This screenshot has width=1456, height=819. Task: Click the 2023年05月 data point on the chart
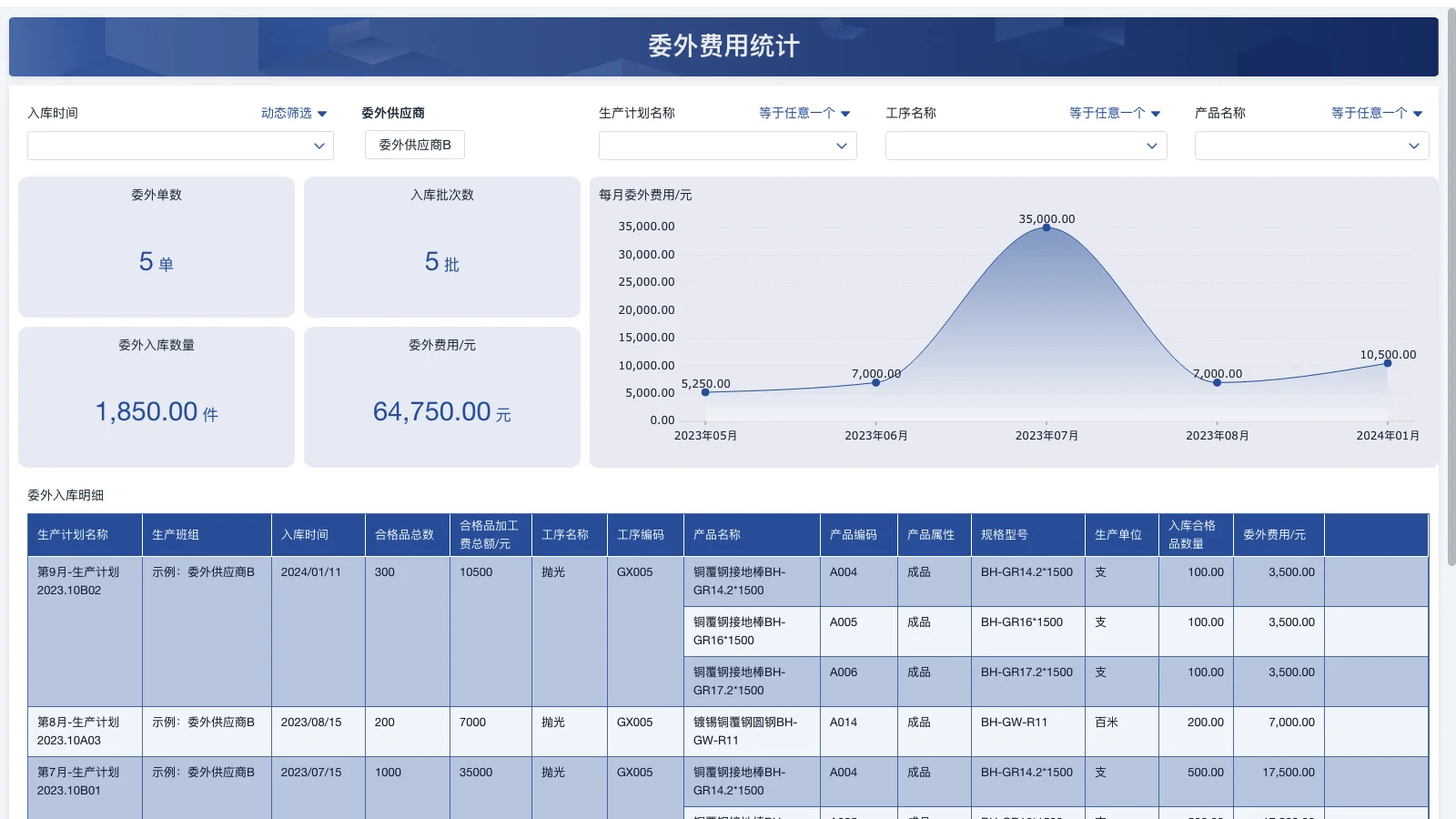click(x=705, y=392)
